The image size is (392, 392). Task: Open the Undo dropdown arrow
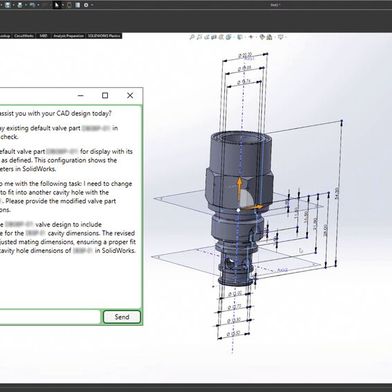pos(38,5)
